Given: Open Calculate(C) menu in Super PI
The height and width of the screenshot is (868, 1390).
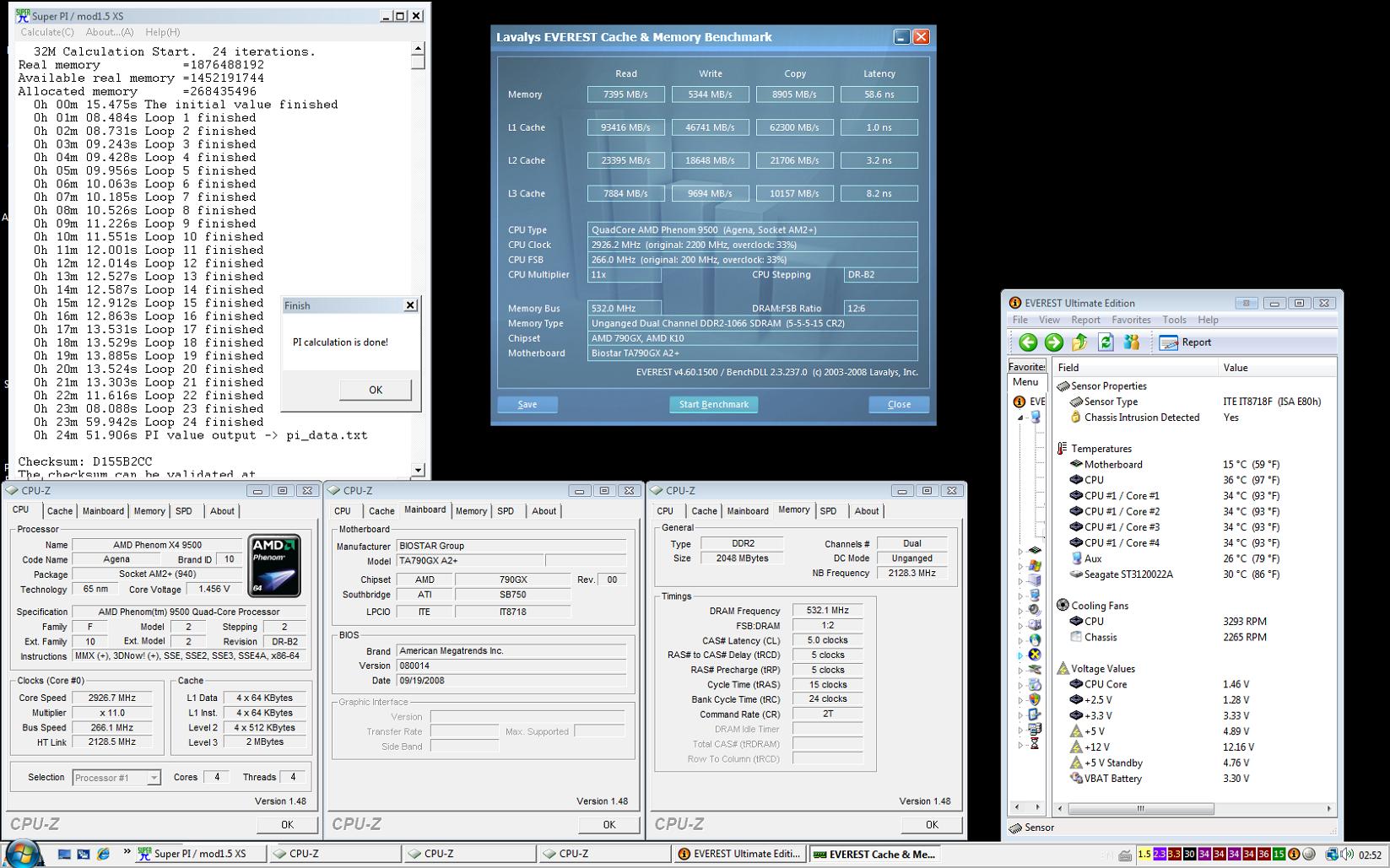Looking at the screenshot, I should pos(47,32).
